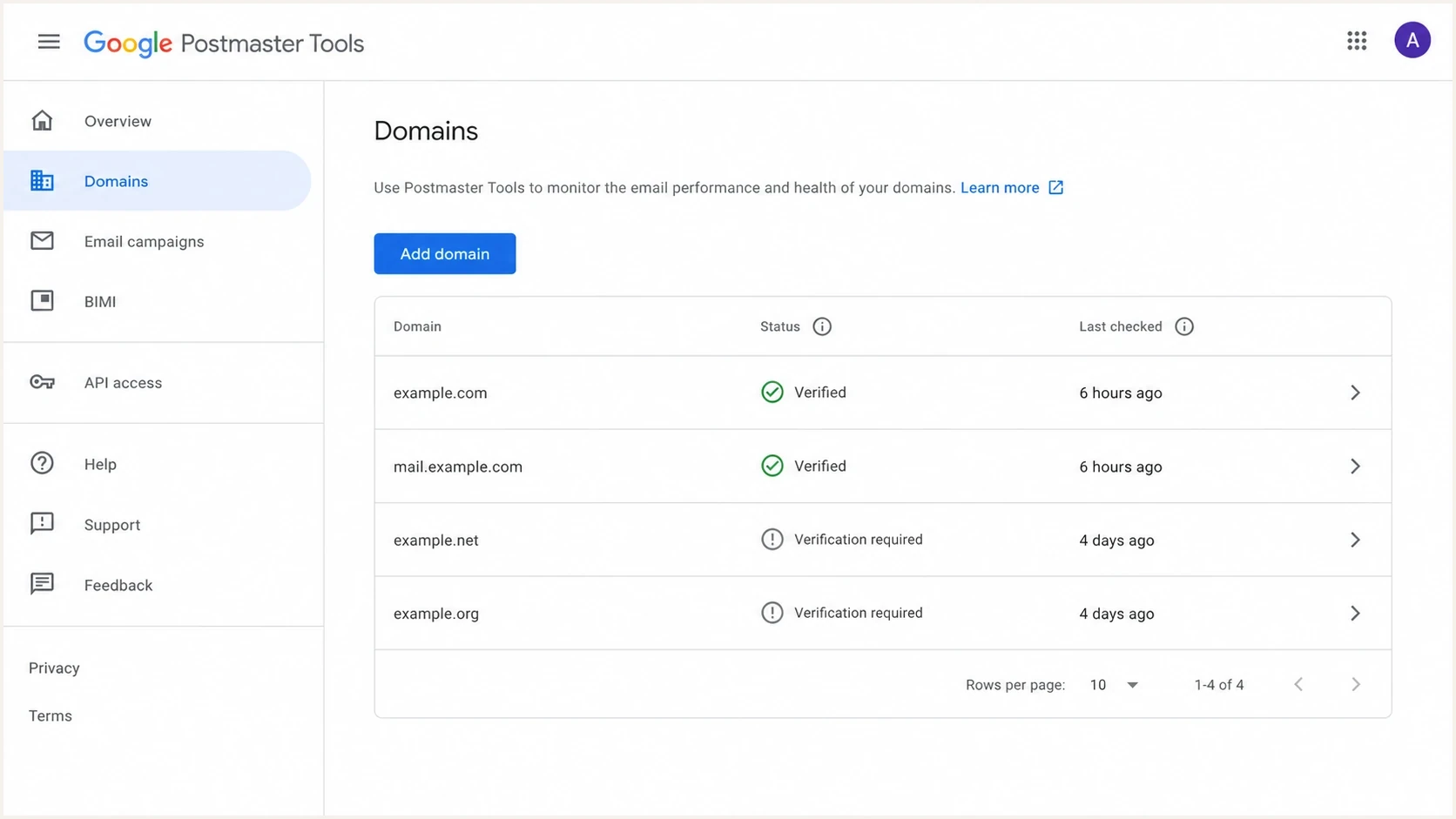Expand example.net row chevron

coord(1355,540)
